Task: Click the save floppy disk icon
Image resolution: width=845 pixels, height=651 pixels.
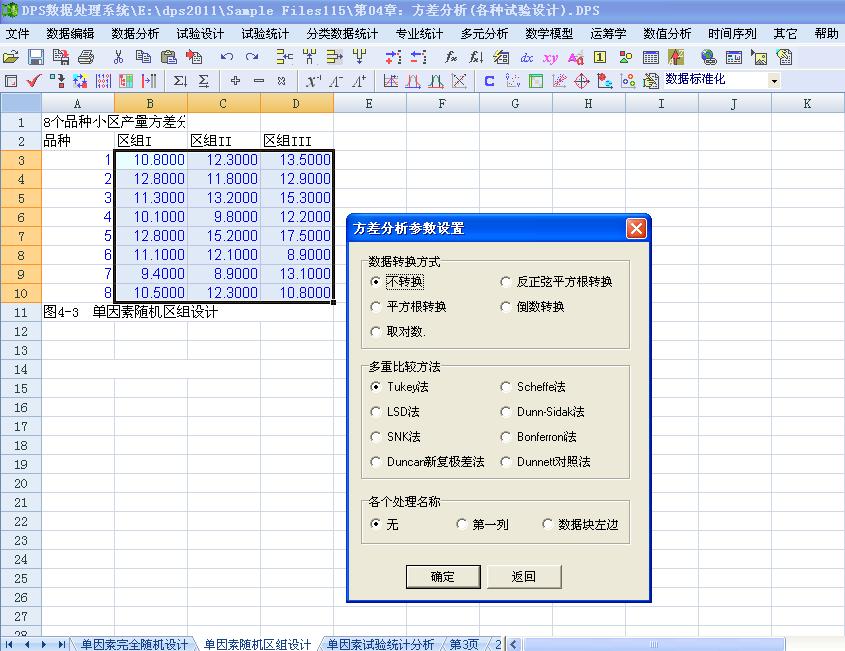Action: tap(35, 57)
